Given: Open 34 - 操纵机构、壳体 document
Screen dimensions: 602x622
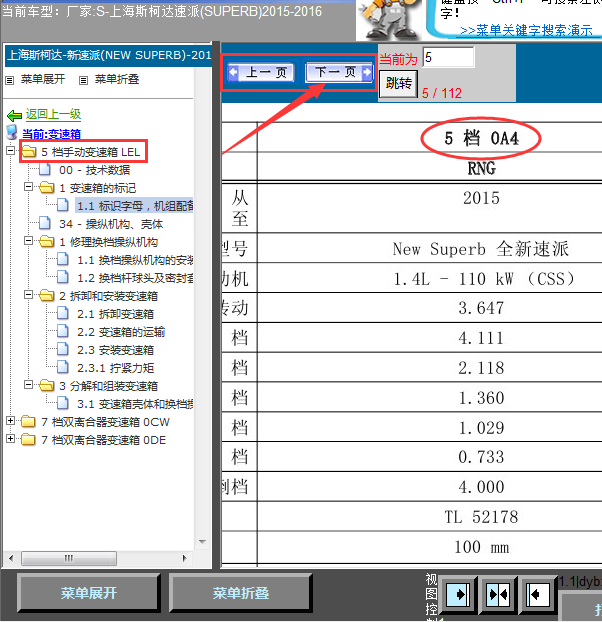Looking at the screenshot, I should point(111,224).
